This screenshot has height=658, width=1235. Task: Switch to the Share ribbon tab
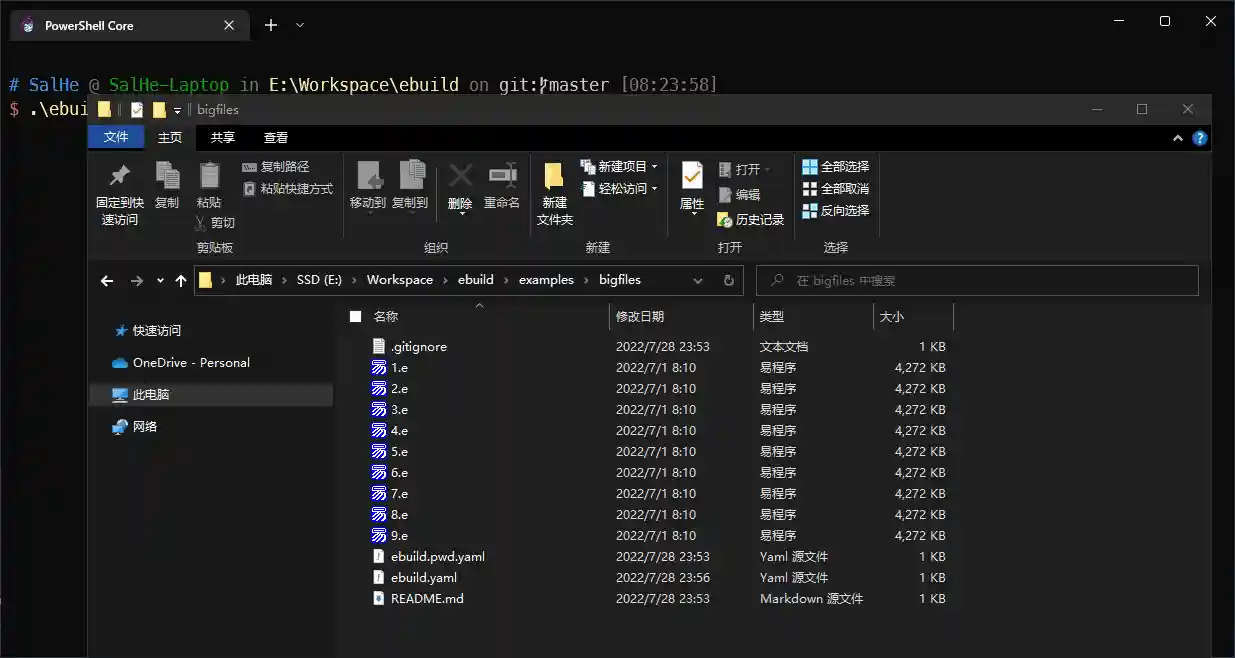click(x=223, y=138)
